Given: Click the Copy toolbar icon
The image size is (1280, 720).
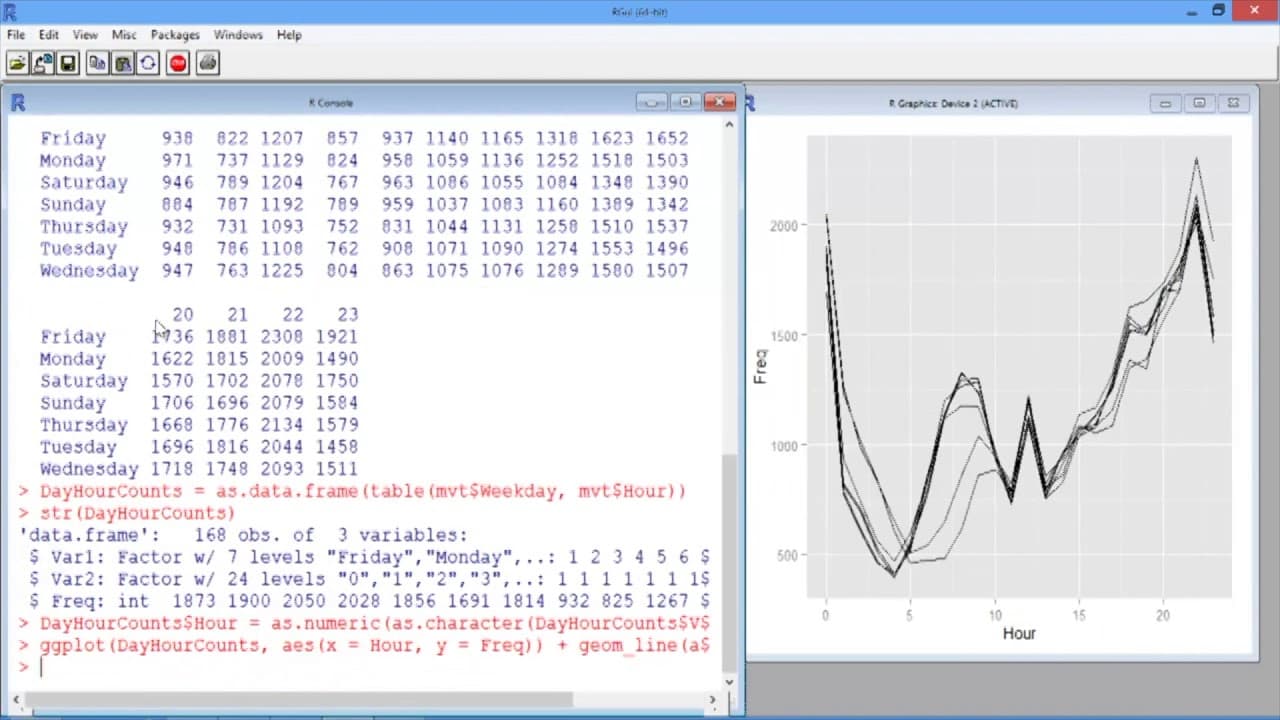Looking at the screenshot, I should pos(97,64).
